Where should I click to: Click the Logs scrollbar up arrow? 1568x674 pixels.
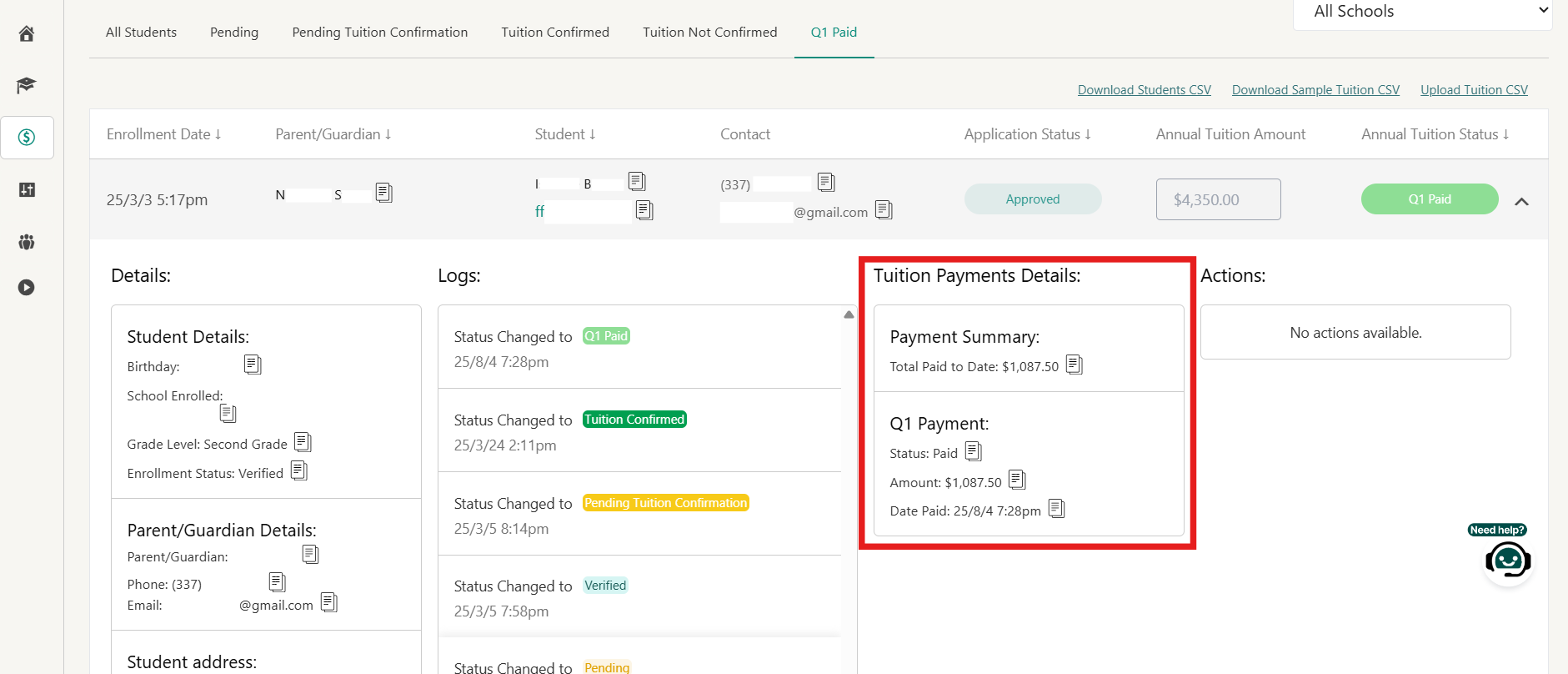click(x=849, y=314)
